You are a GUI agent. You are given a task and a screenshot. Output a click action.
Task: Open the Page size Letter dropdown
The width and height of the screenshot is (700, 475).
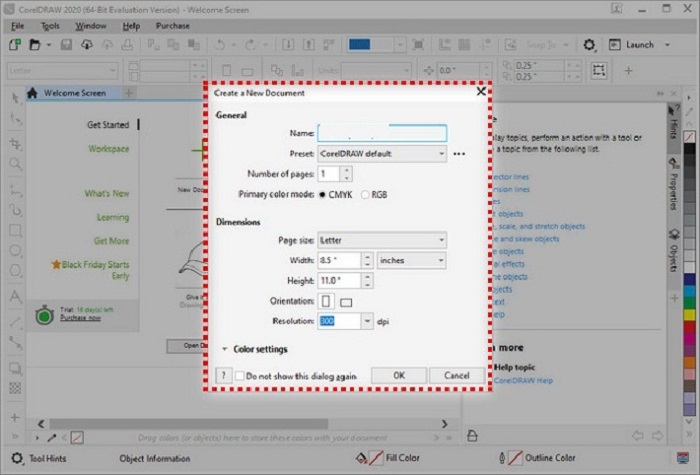coord(382,240)
